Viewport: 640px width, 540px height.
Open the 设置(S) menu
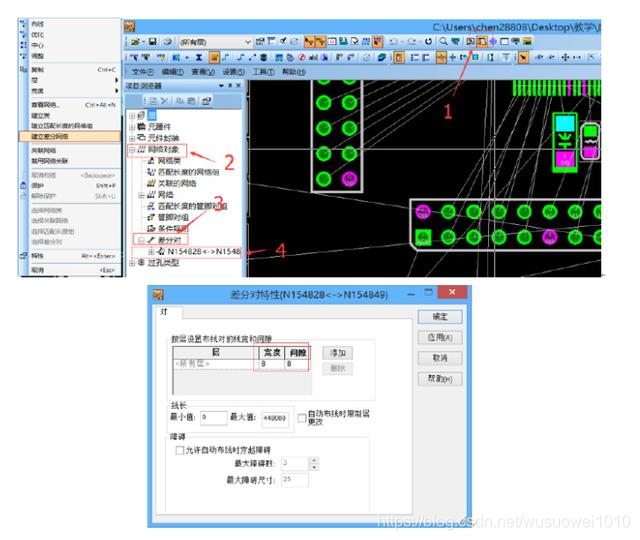pyautogui.click(x=233, y=72)
